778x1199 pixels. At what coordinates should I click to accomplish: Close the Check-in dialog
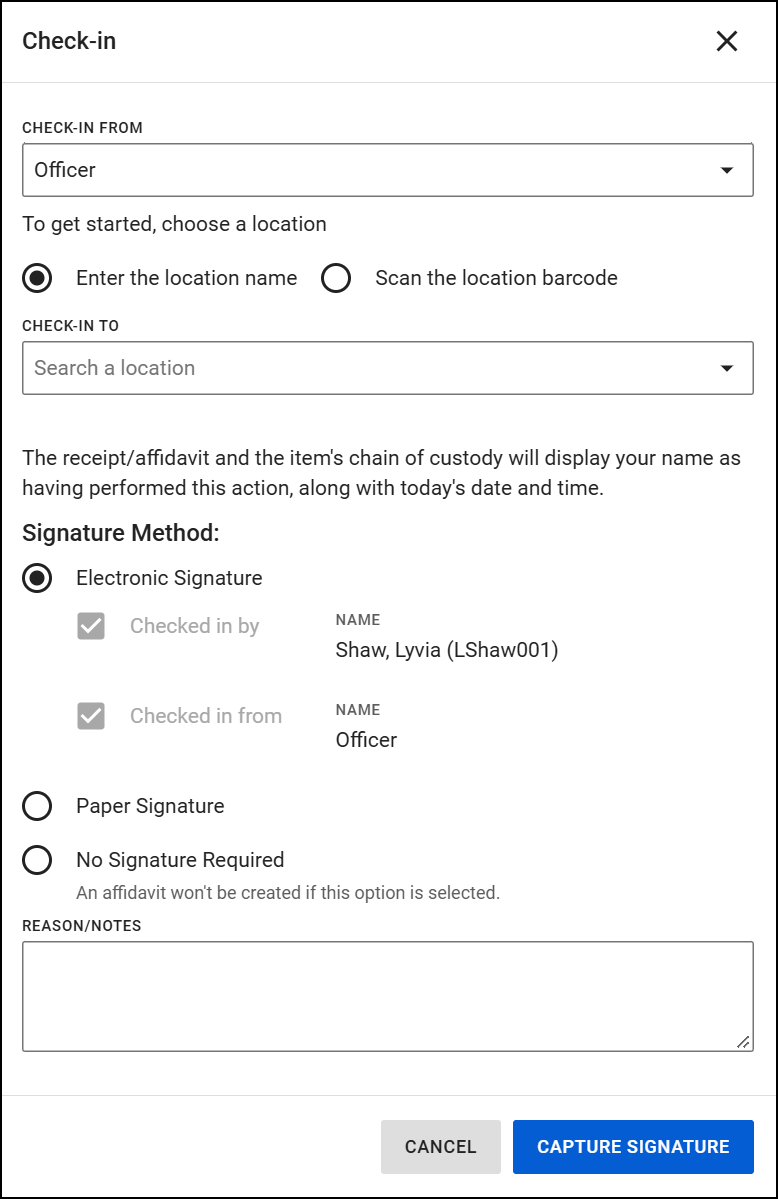(x=726, y=41)
